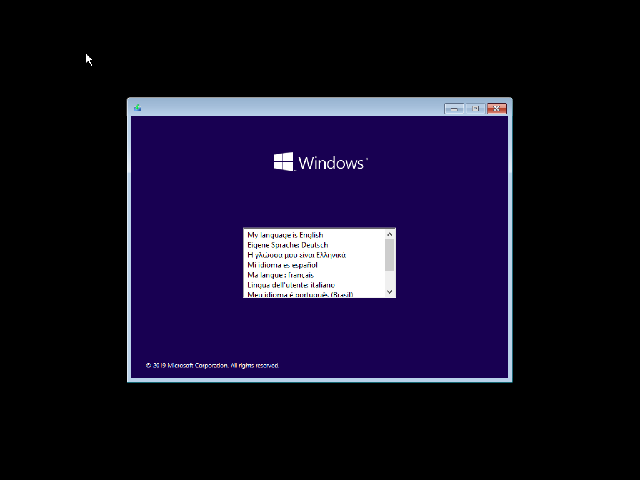Click the language list scrollbar thumb

[x=389, y=255]
